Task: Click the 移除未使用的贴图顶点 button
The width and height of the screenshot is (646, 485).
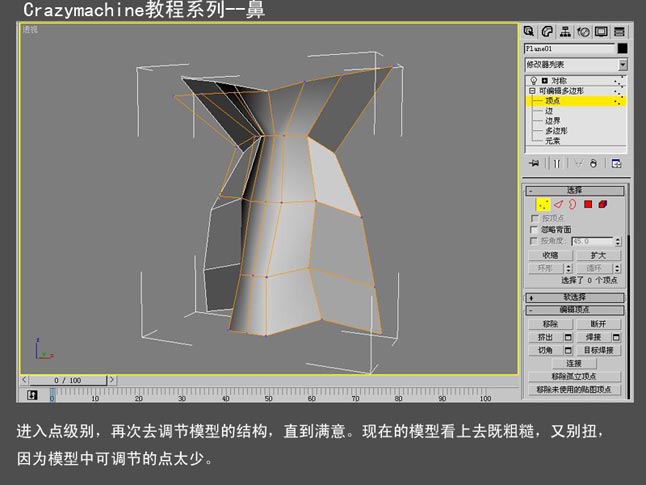Action: coord(574,389)
